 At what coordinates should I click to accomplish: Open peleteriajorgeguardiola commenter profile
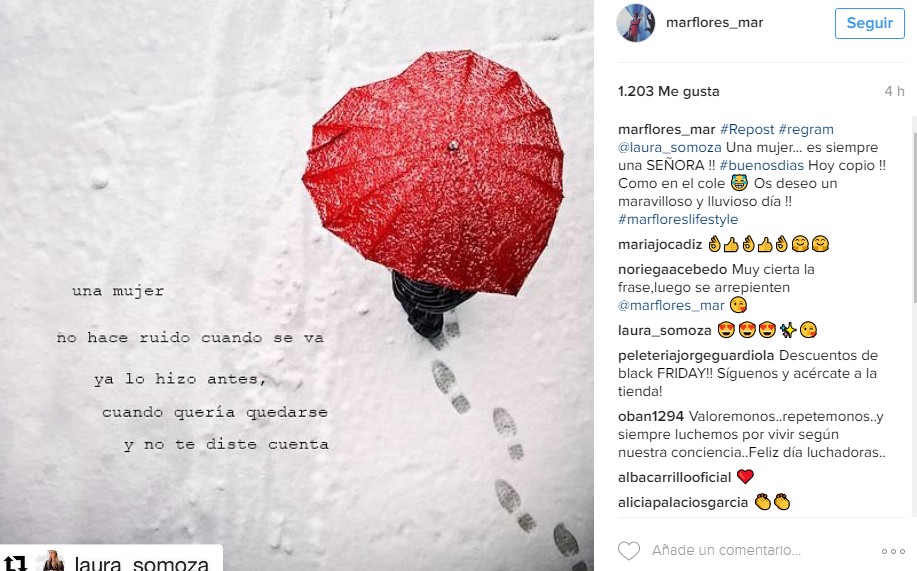[696, 356]
